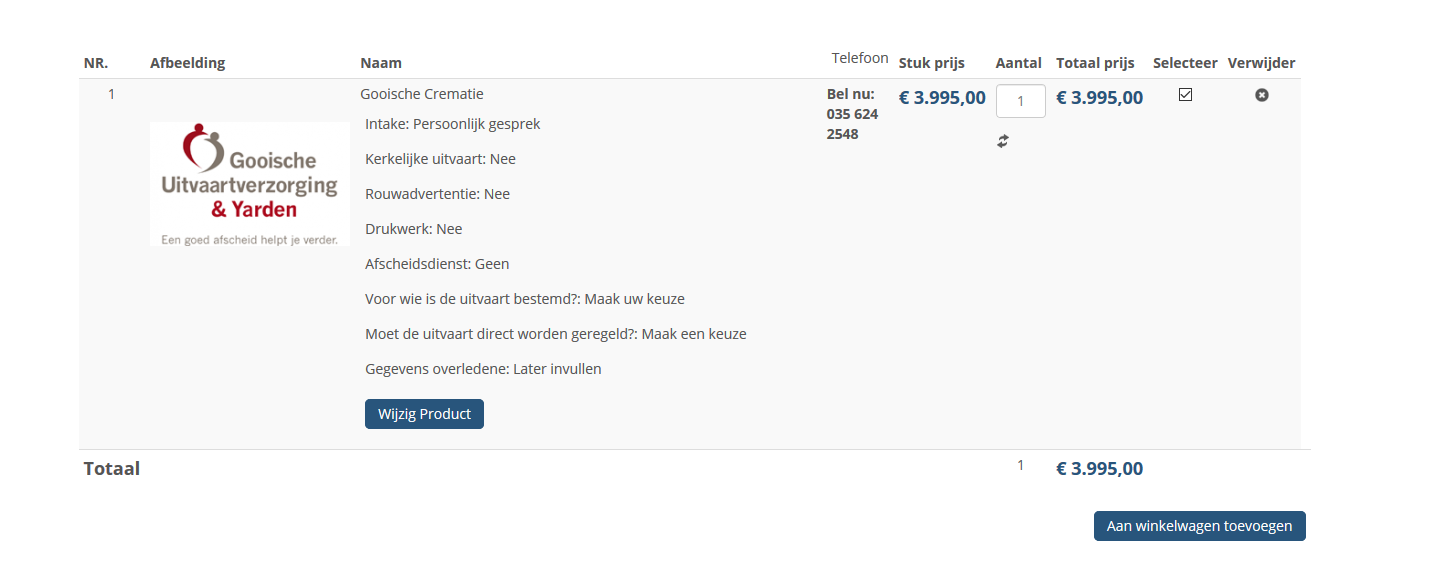The width and height of the screenshot is (1436, 587).
Task: Click the Telefoon column header
Action: (860, 59)
